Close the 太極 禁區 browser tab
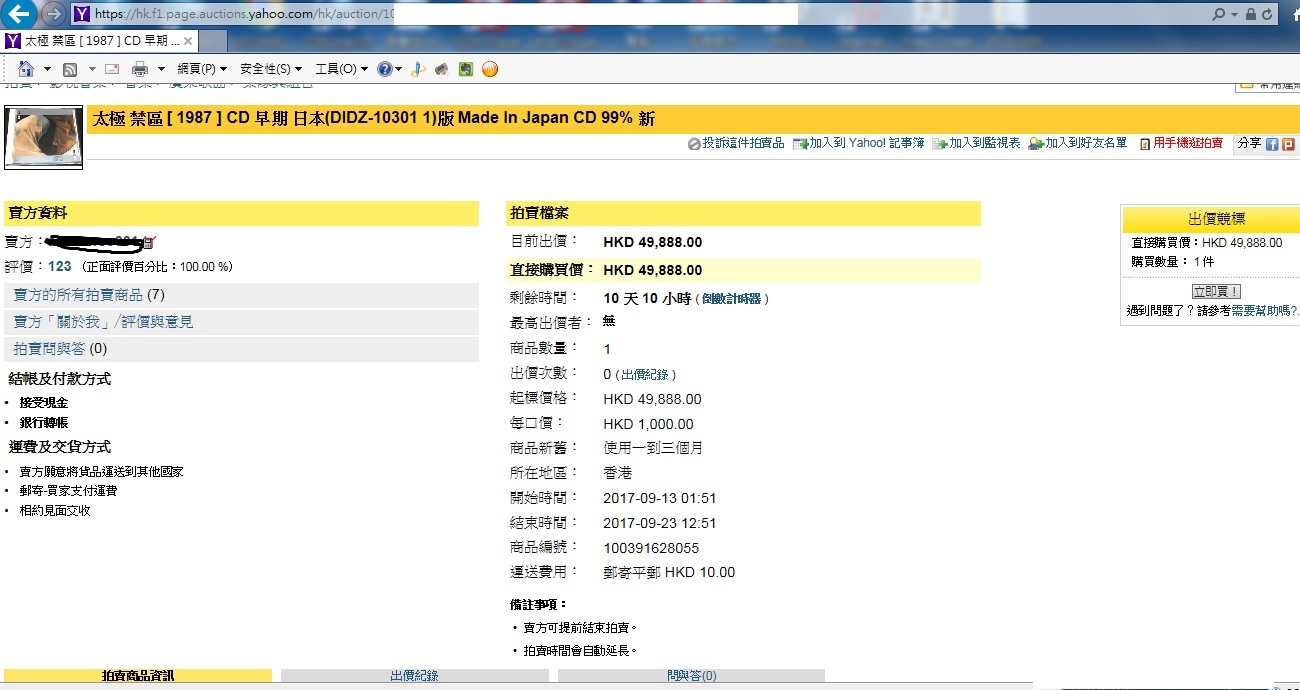This screenshot has height=690, width=1300. click(x=186, y=42)
